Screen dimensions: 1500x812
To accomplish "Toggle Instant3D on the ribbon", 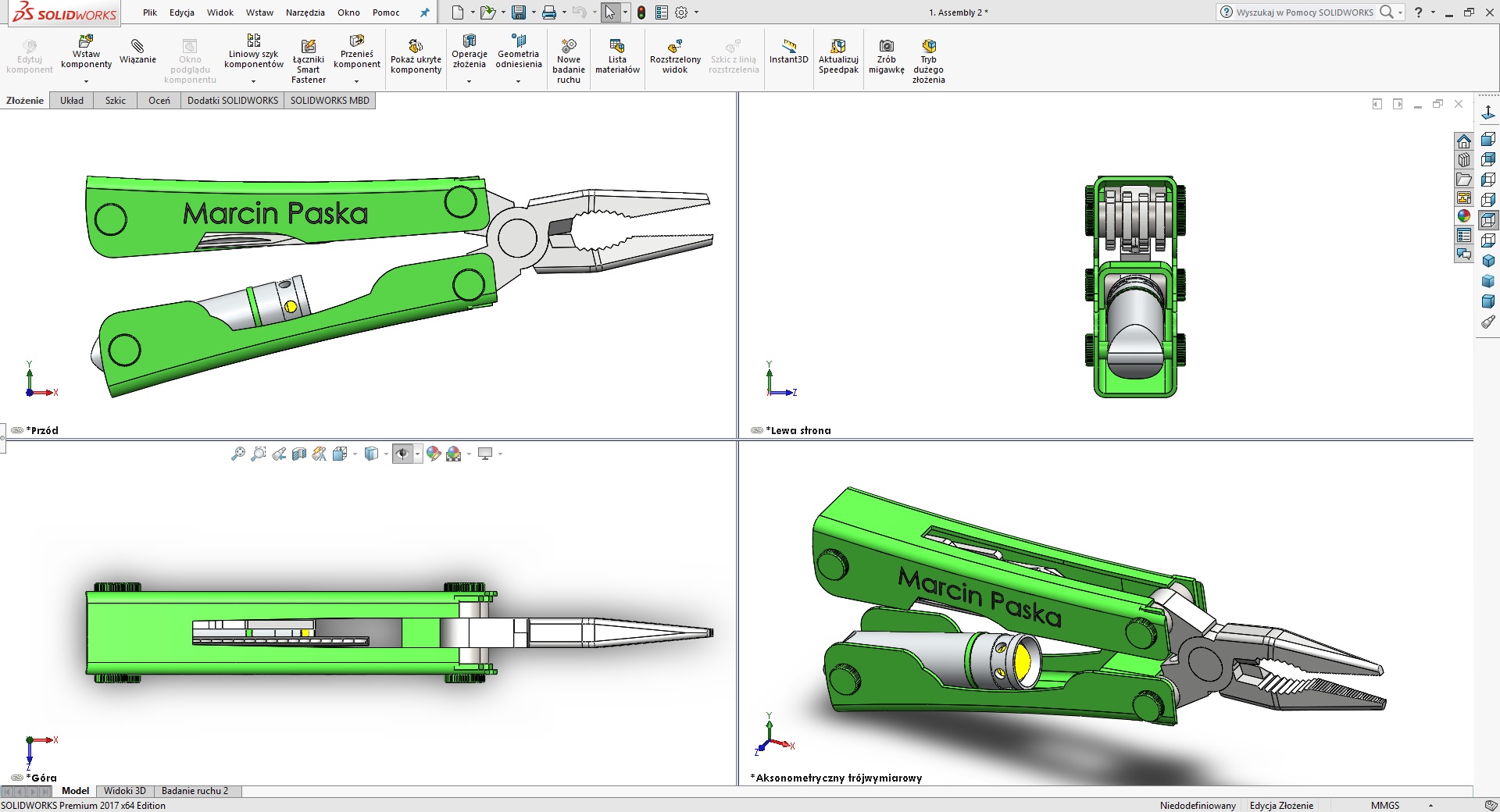I will (x=789, y=52).
